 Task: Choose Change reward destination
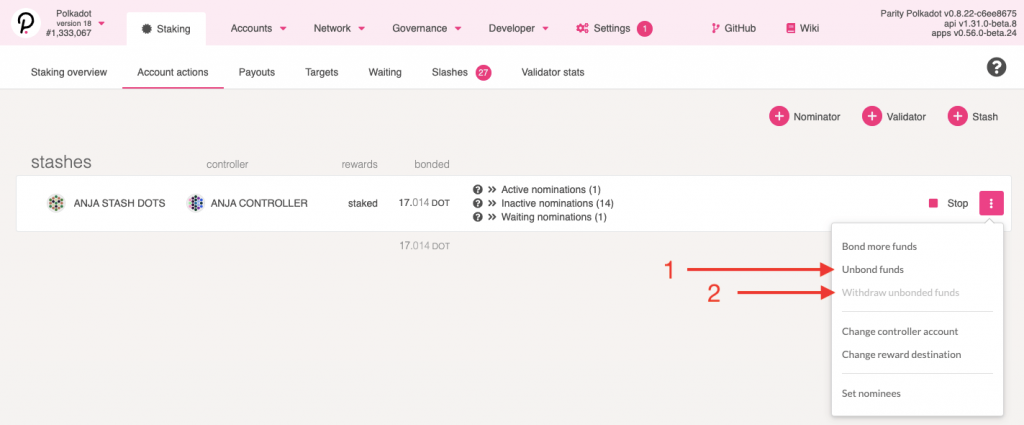click(x=901, y=354)
